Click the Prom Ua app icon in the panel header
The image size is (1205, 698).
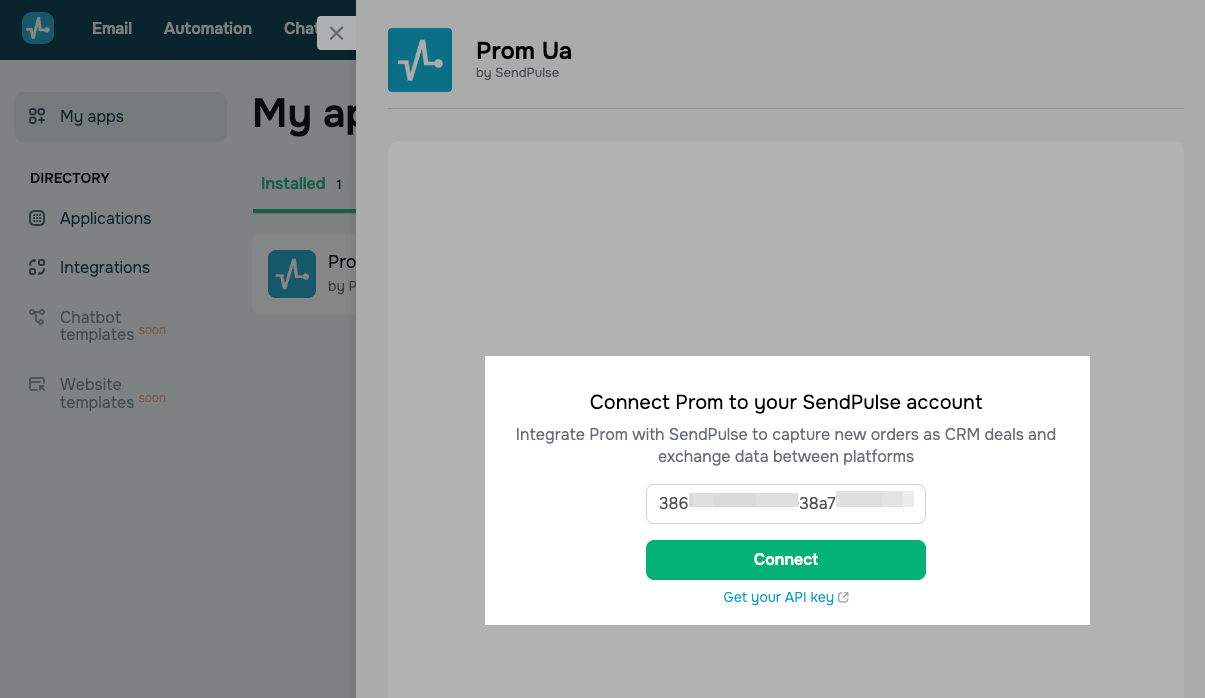(420, 60)
